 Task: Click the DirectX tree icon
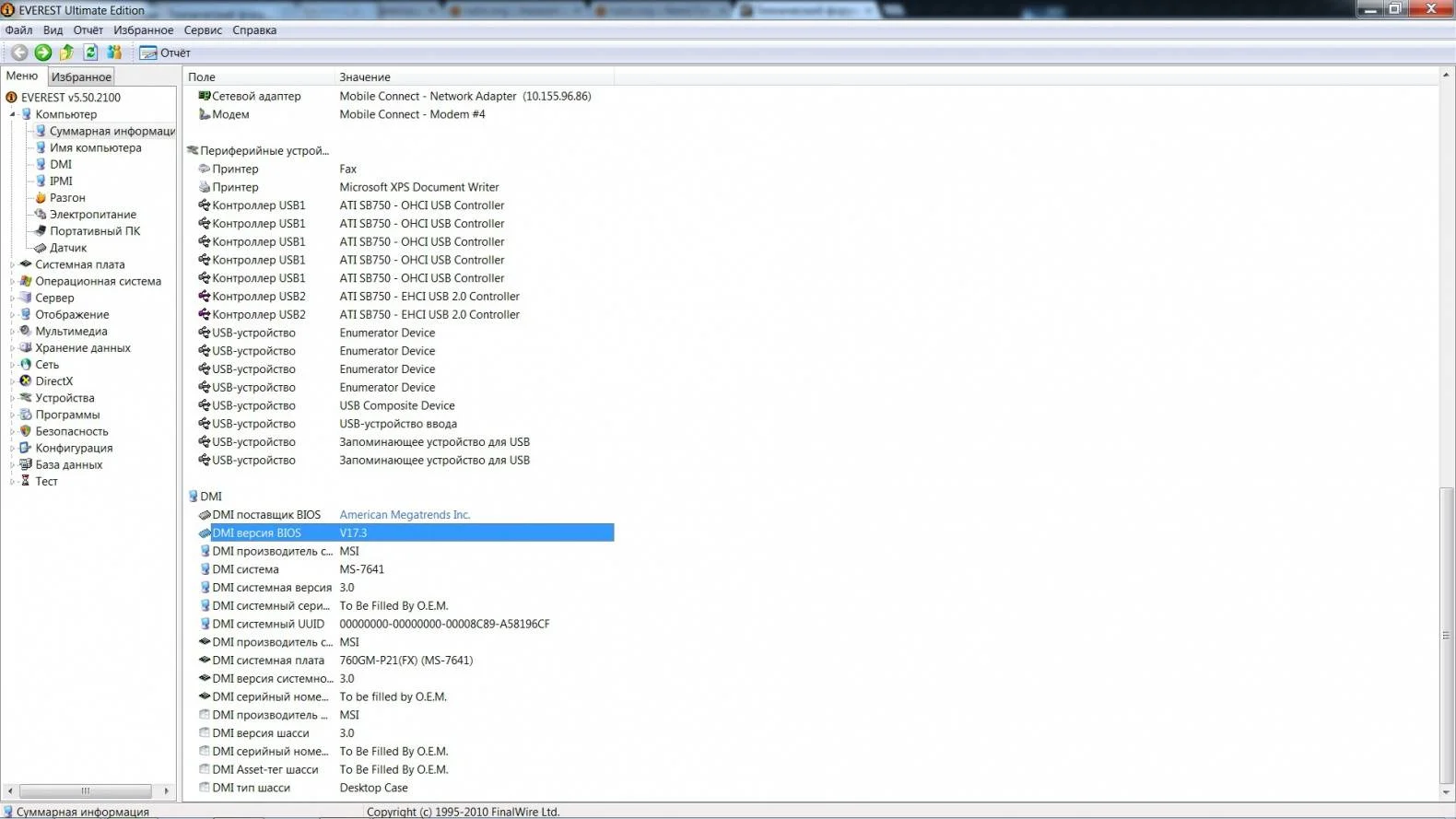(26, 380)
